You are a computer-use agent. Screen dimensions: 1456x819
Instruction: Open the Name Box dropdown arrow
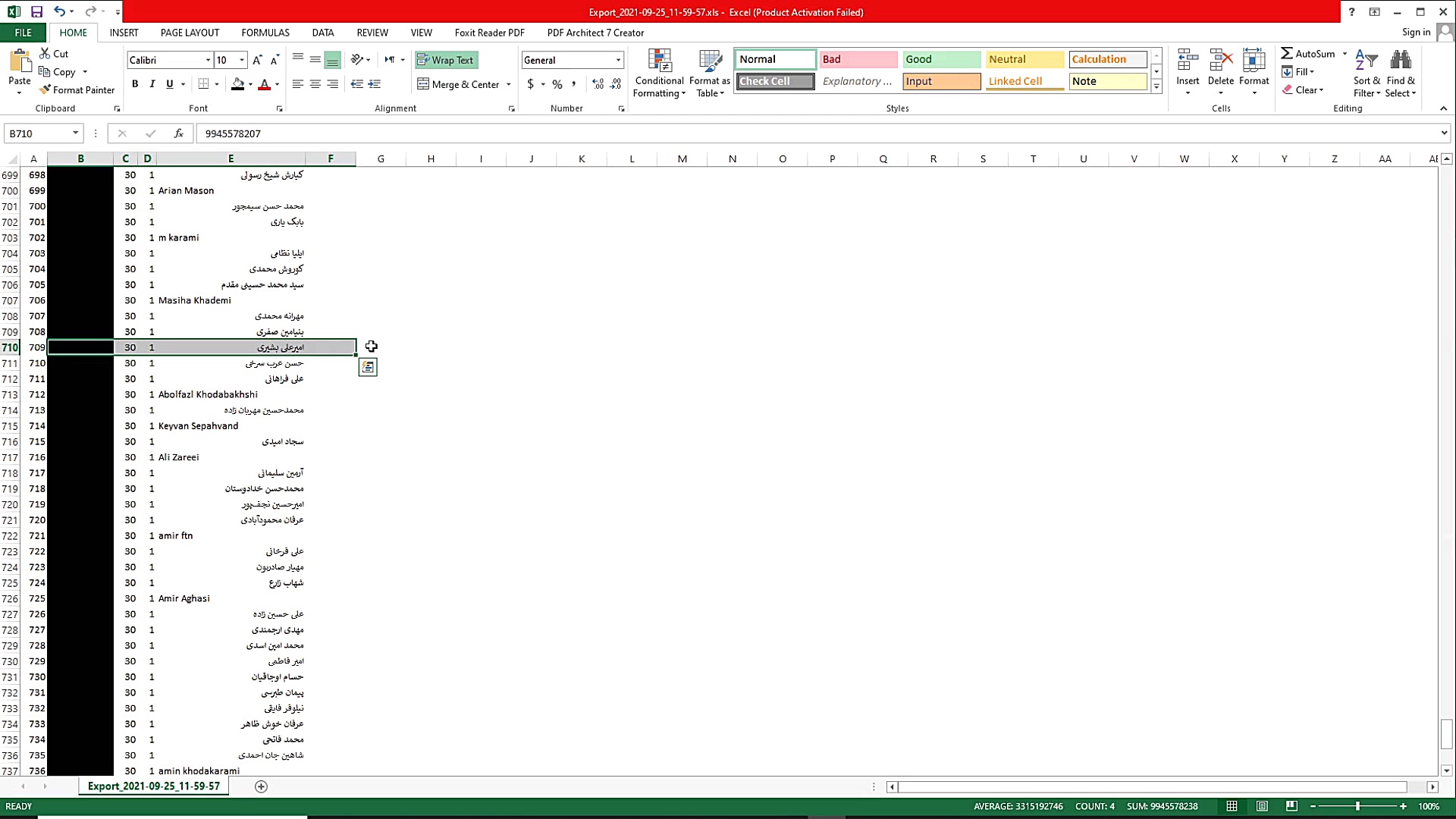coord(75,133)
